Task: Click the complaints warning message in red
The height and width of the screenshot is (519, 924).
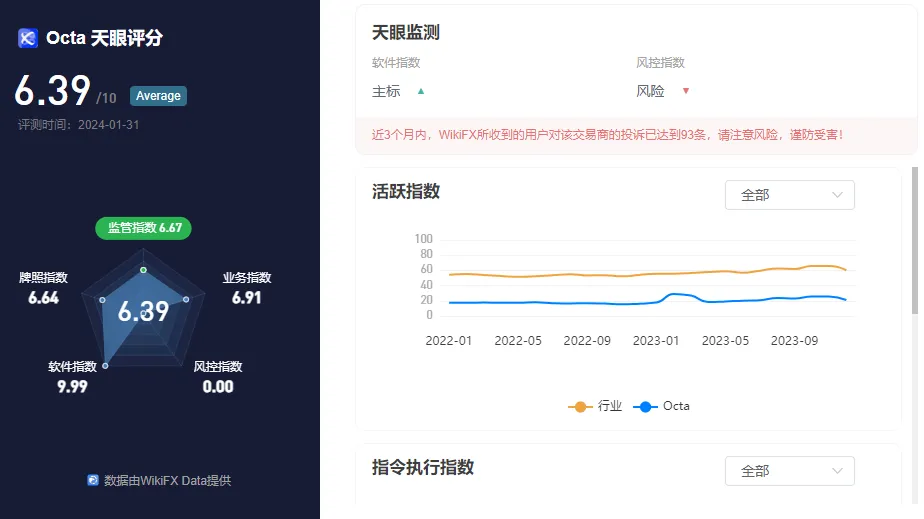Action: (608, 135)
